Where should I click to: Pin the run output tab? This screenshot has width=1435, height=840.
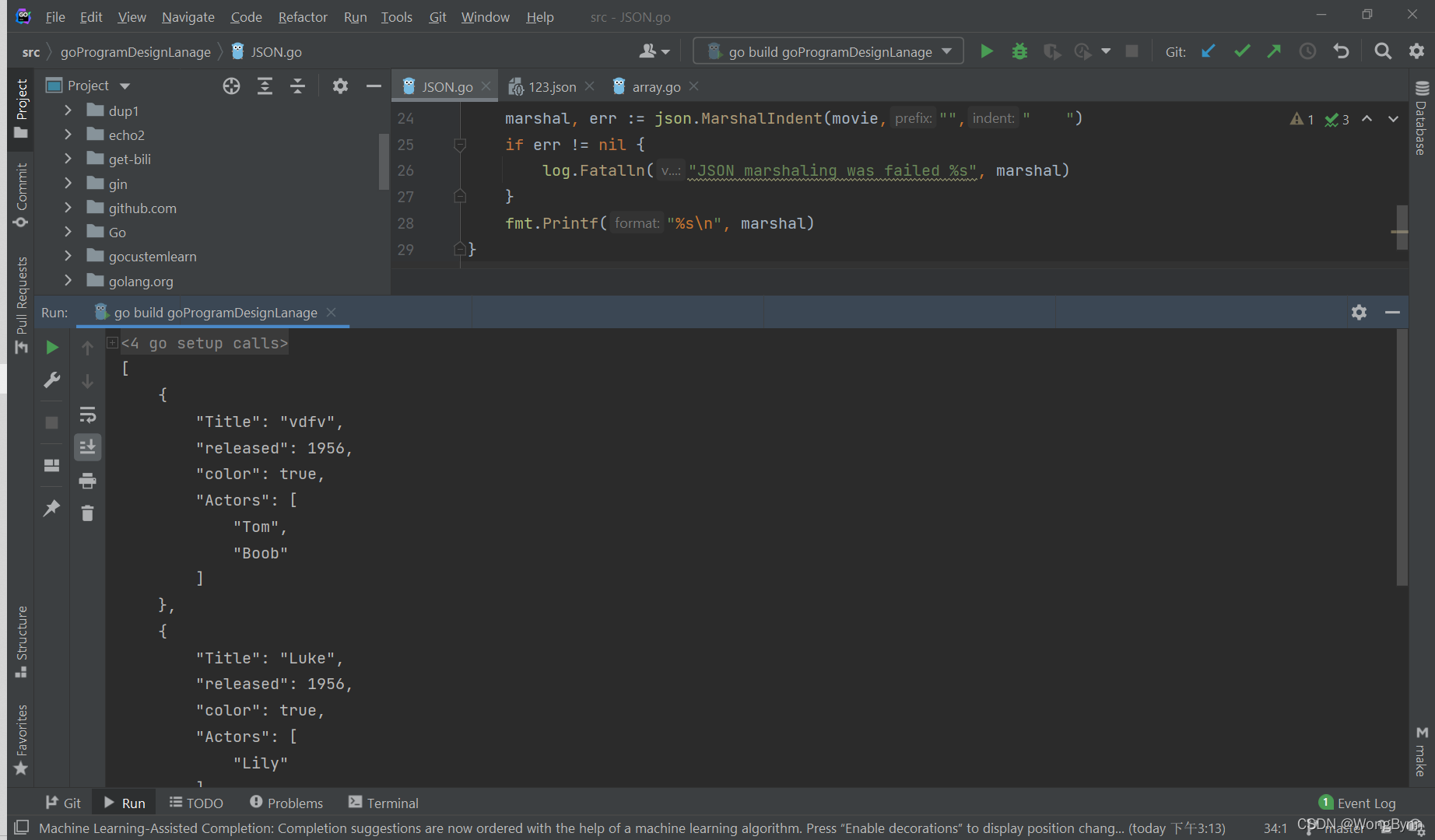(51, 508)
